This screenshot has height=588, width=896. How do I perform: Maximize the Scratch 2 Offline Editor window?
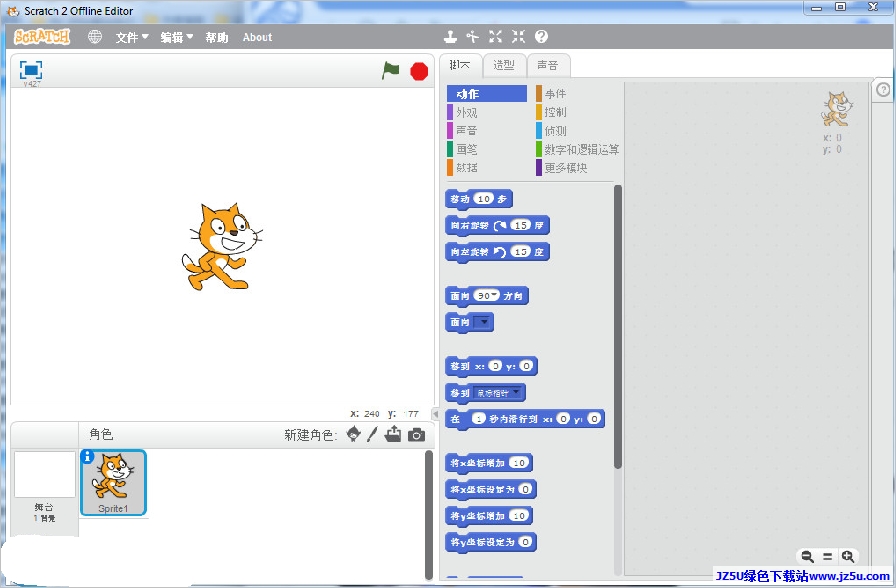pos(840,7)
